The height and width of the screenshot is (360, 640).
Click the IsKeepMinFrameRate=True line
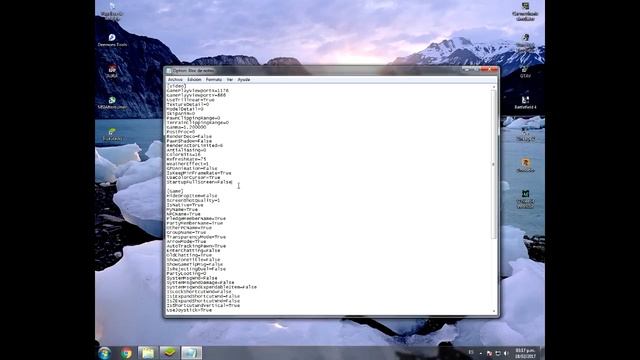(x=199, y=173)
